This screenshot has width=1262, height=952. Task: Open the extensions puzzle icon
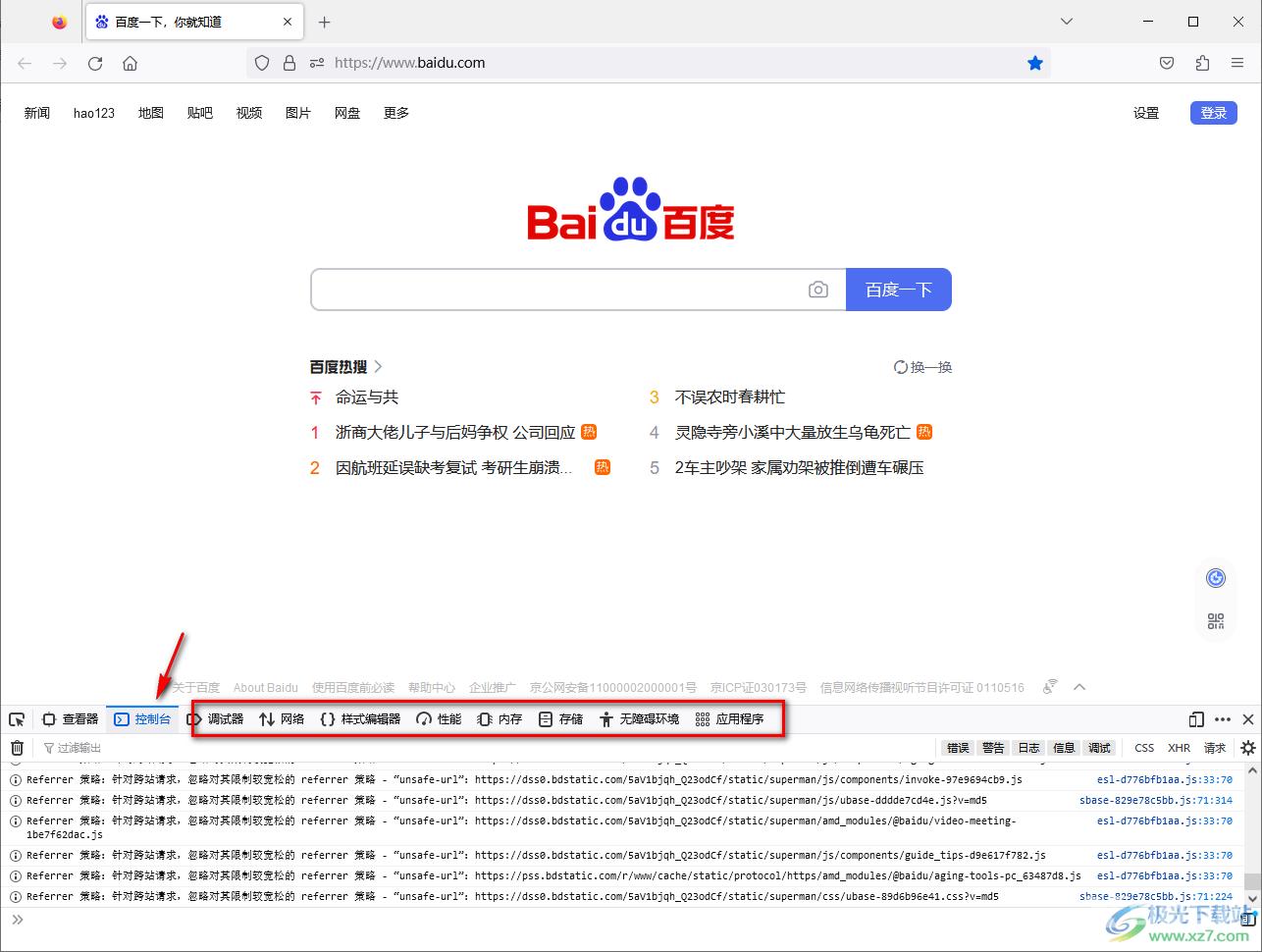click(1202, 63)
